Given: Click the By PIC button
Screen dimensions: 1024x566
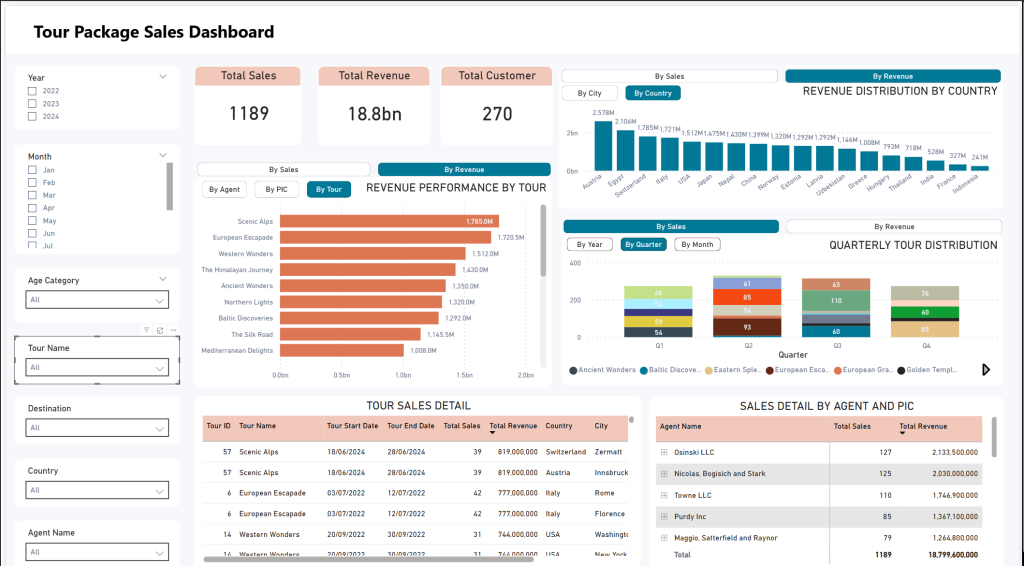Looking at the screenshot, I should (276, 189).
